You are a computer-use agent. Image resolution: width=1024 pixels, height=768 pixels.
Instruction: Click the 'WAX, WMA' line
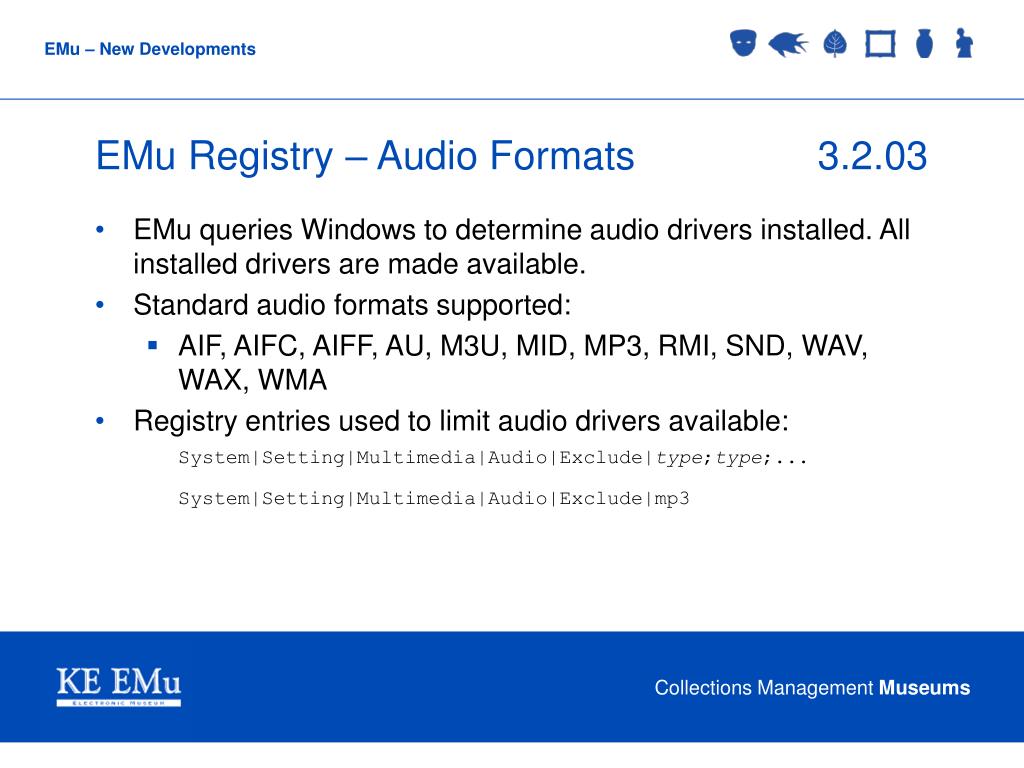(x=253, y=380)
